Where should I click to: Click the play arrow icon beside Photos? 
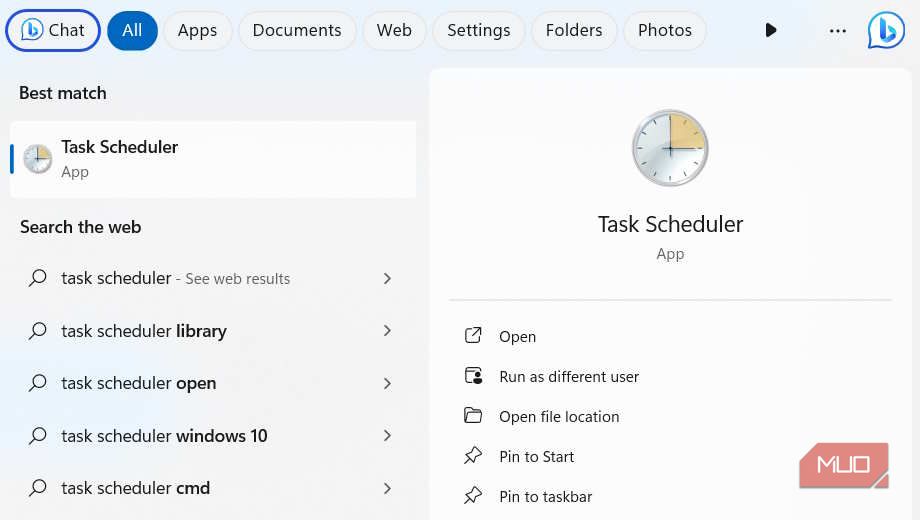tap(770, 30)
